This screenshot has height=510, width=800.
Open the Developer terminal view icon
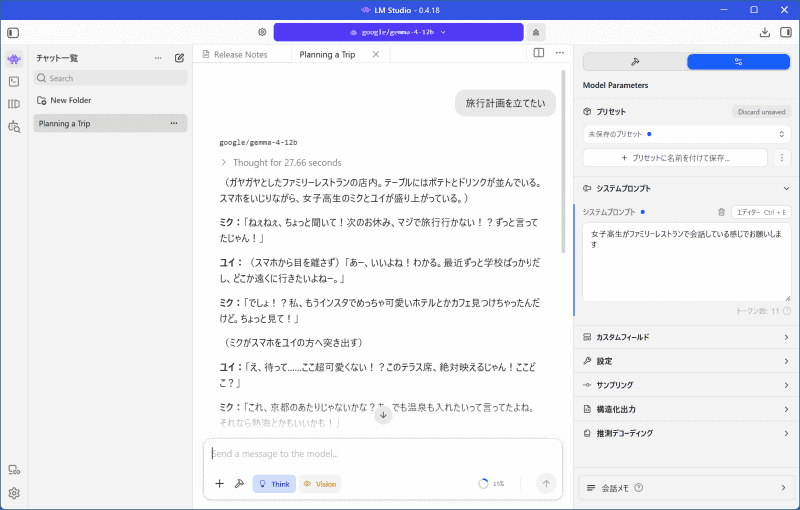coord(14,82)
